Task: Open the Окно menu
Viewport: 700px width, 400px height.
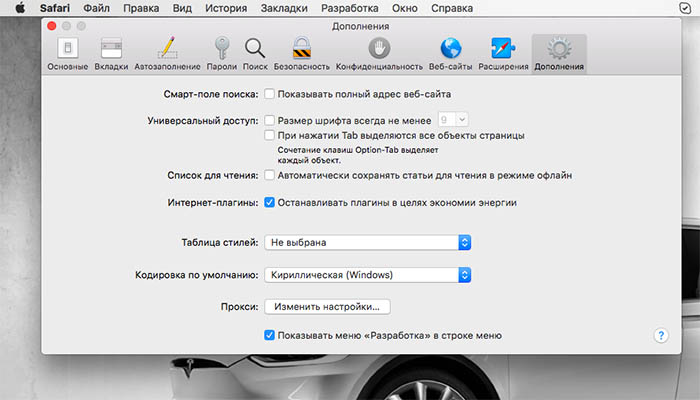Action: (404, 8)
